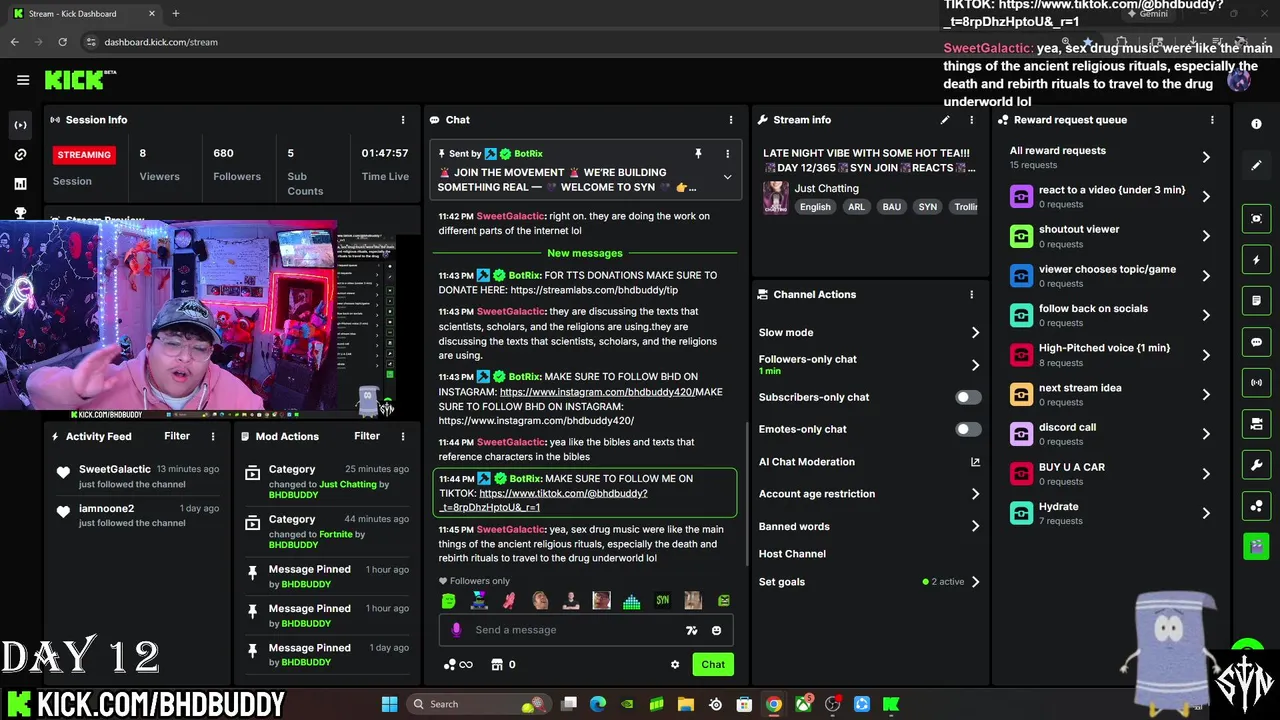Open Windows Start button on taskbar
The image size is (1280, 720).
pyautogui.click(x=389, y=704)
